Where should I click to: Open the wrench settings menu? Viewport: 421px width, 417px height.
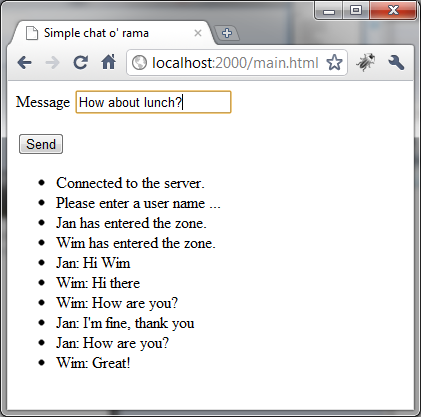coord(396,62)
